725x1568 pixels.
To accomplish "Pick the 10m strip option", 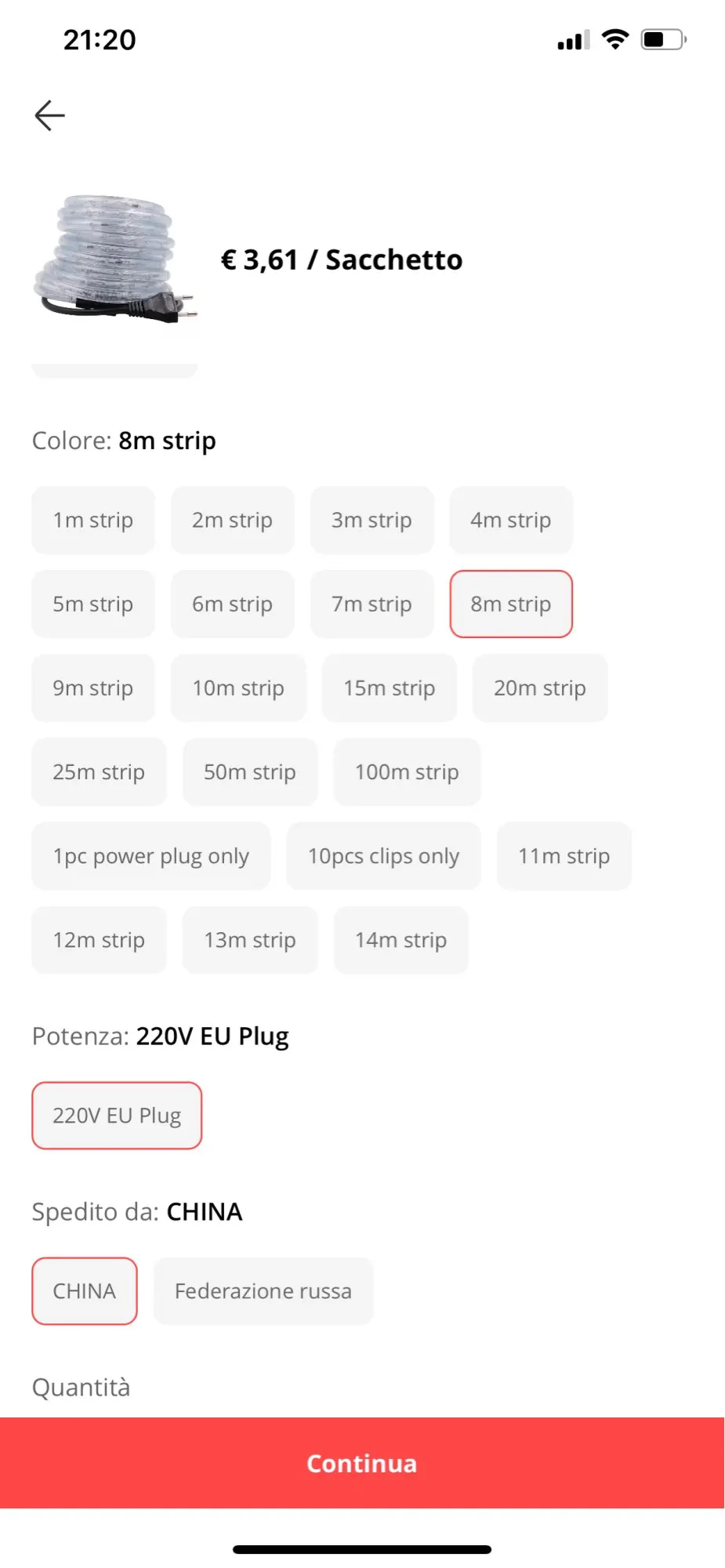I will (x=238, y=688).
